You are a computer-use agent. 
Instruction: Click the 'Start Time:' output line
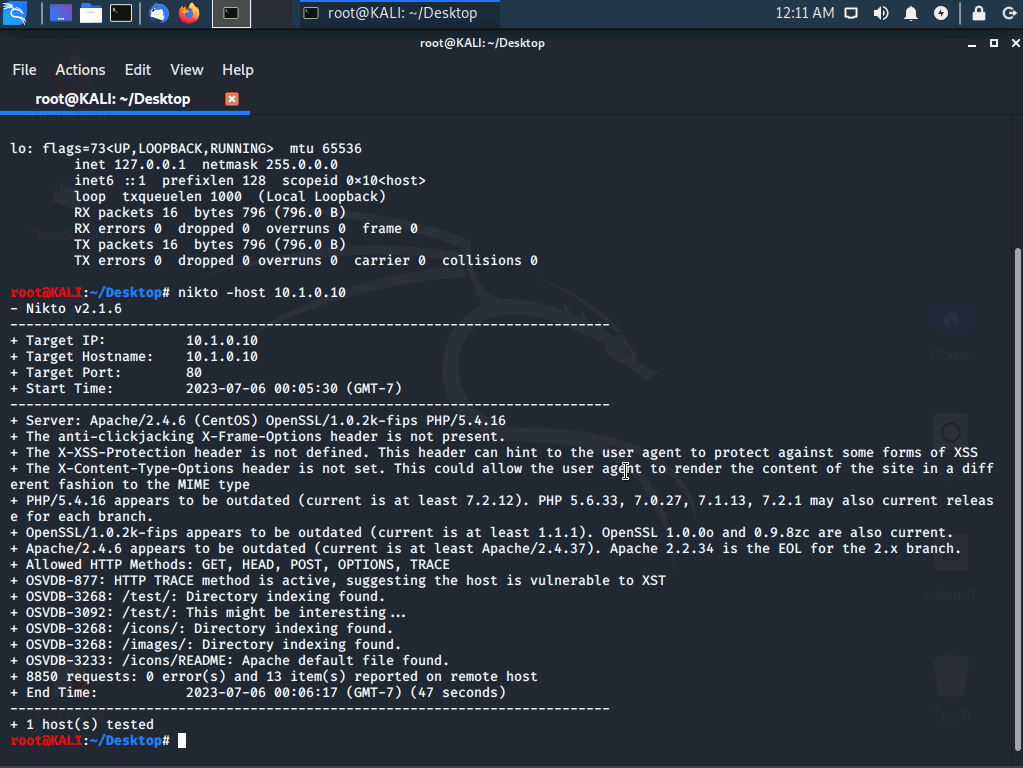206,389
